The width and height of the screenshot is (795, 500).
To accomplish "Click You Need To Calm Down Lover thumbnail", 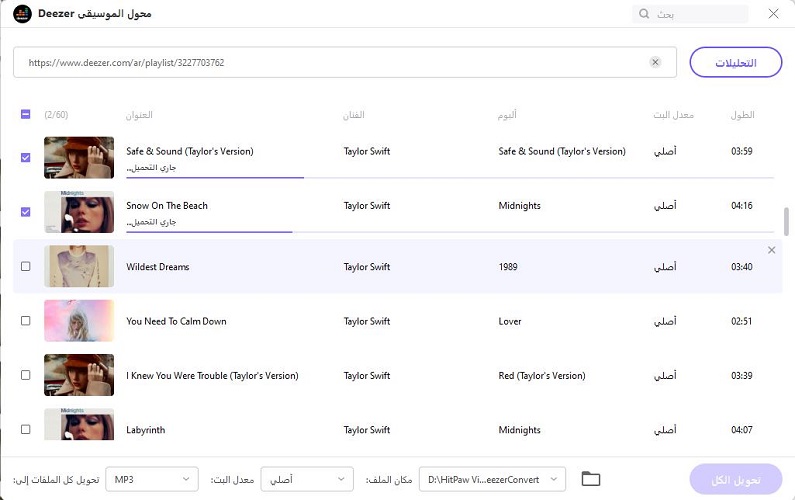I will click(79, 320).
